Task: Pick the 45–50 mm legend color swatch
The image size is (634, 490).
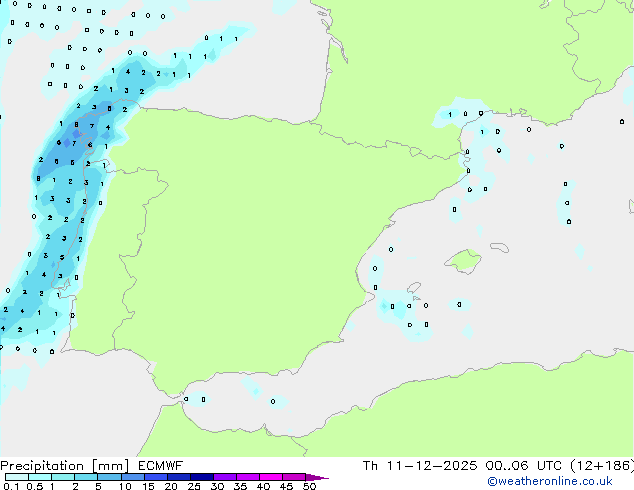Action: [294, 477]
